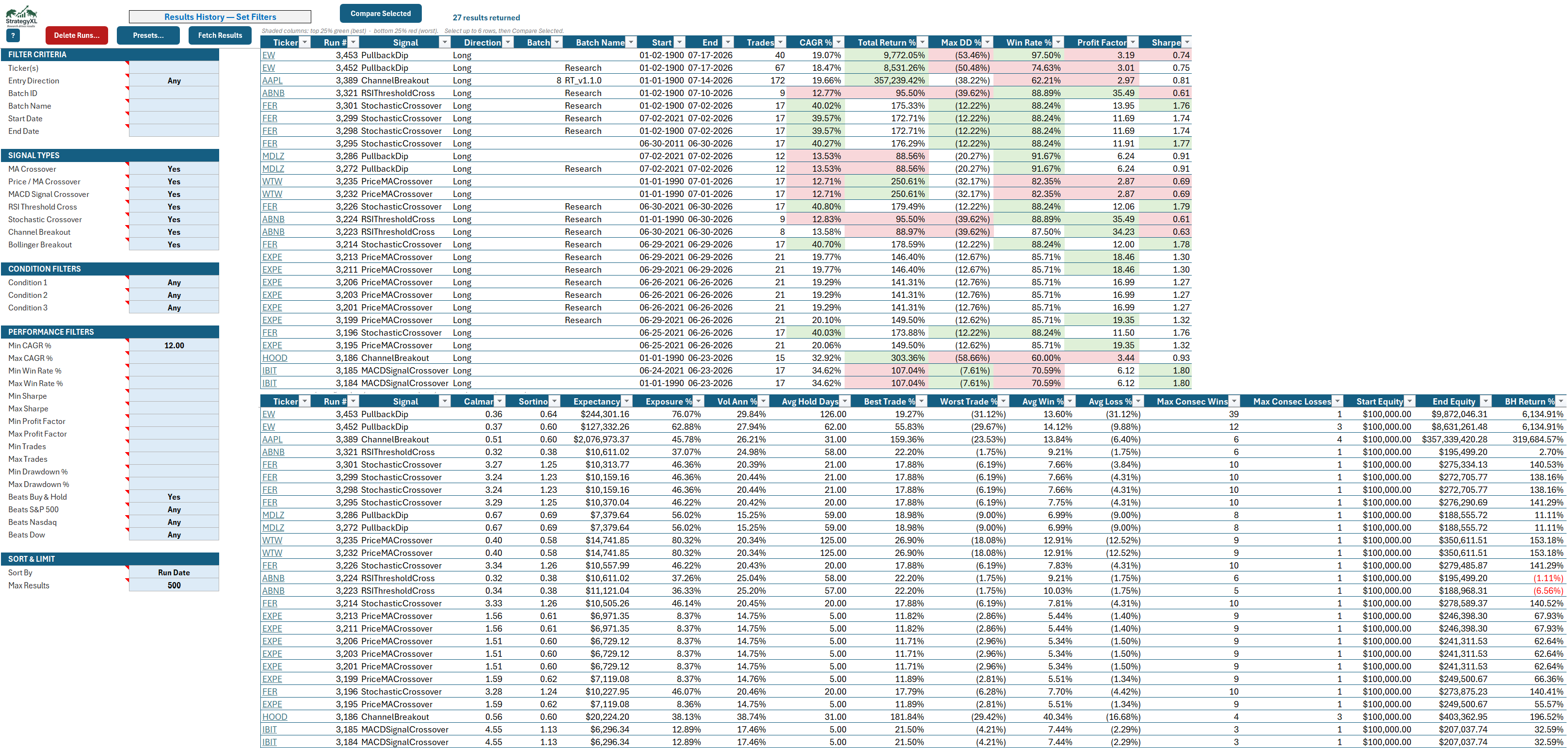
Task: Open the Calmar column filter arrow
Action: pos(500,401)
